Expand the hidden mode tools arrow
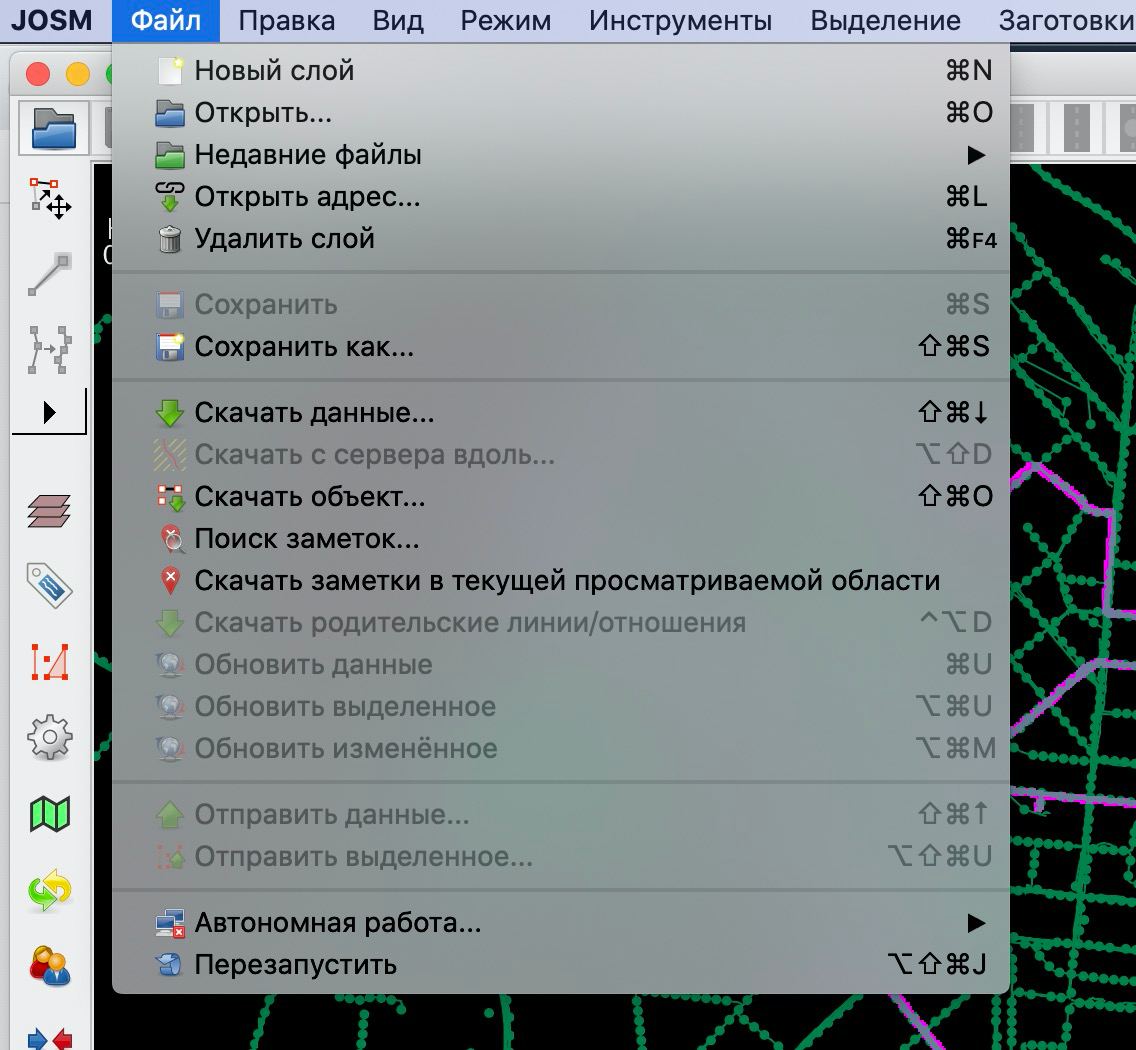The width and height of the screenshot is (1136, 1050). point(49,412)
